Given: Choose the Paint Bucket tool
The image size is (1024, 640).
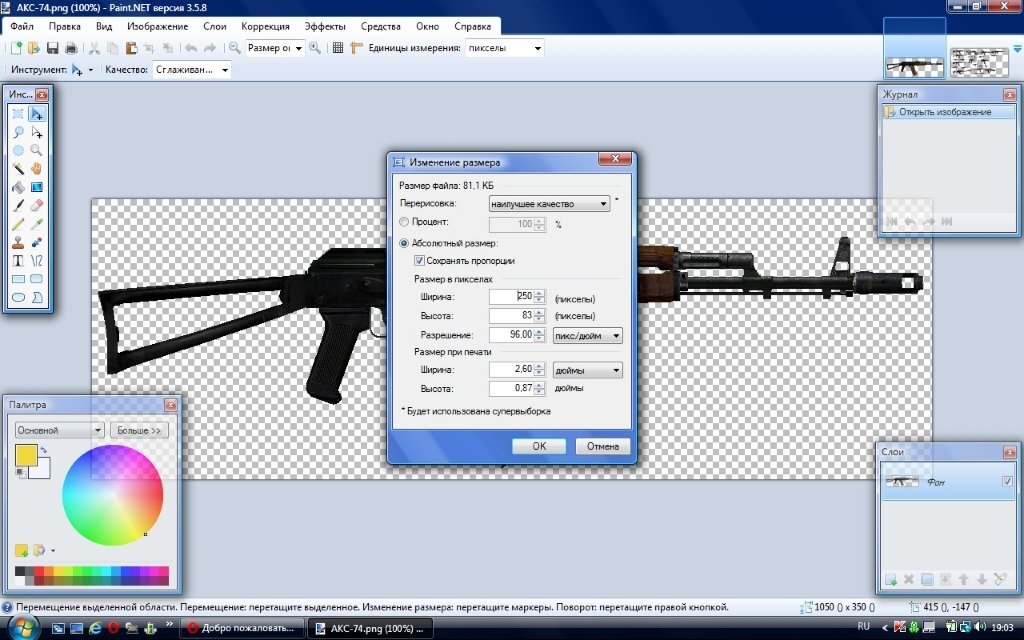Looking at the screenshot, I should (x=18, y=186).
